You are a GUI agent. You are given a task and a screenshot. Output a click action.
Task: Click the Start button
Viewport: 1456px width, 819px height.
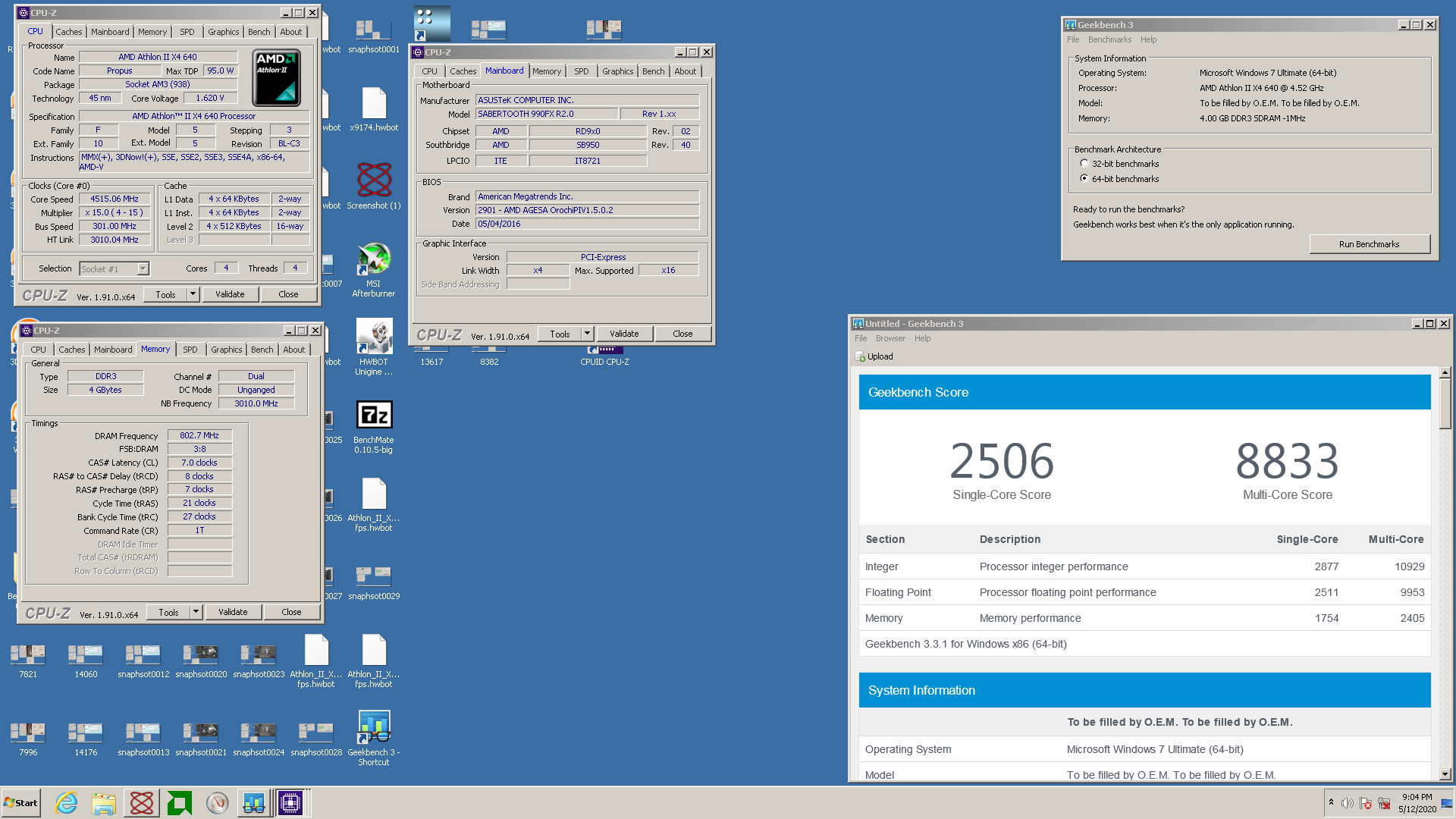[x=20, y=803]
